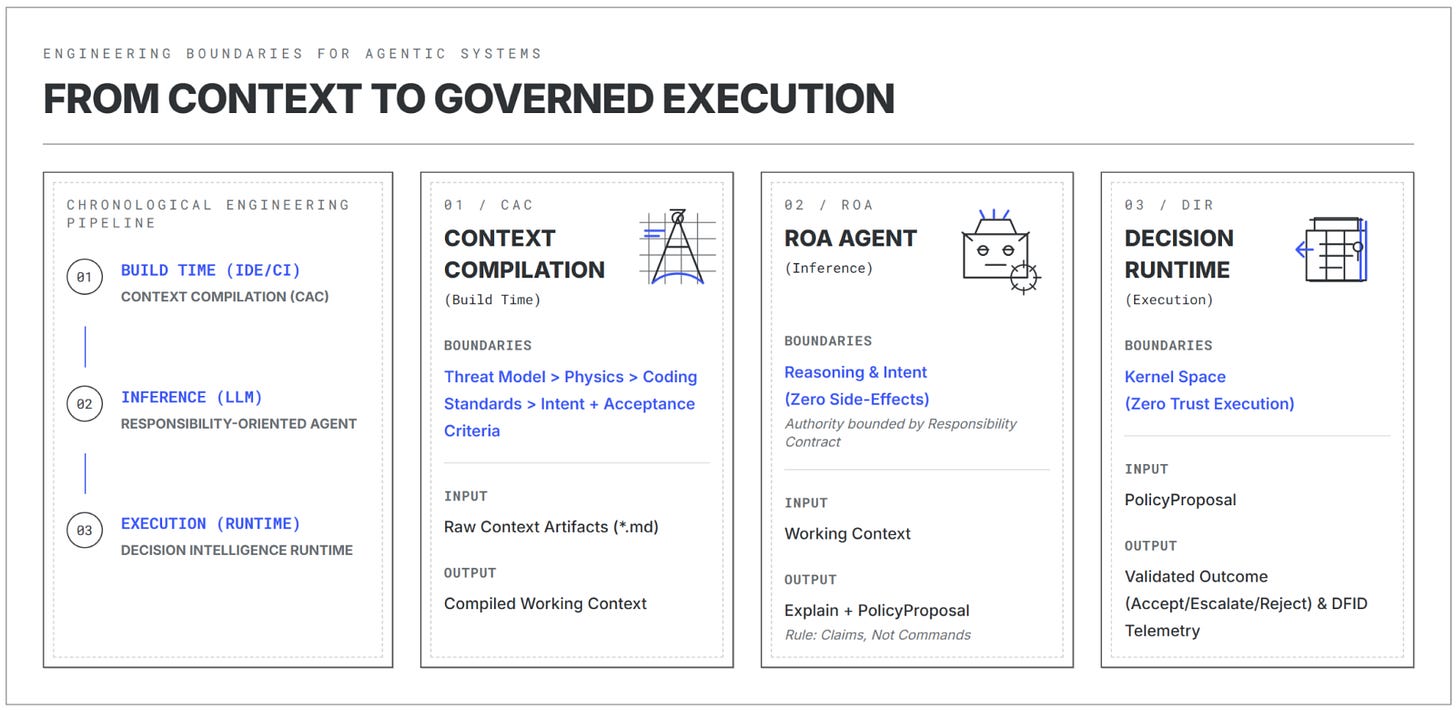This screenshot has height=710, width=1456.
Task: Click the ROA AGENT card title
Action: [x=850, y=238]
